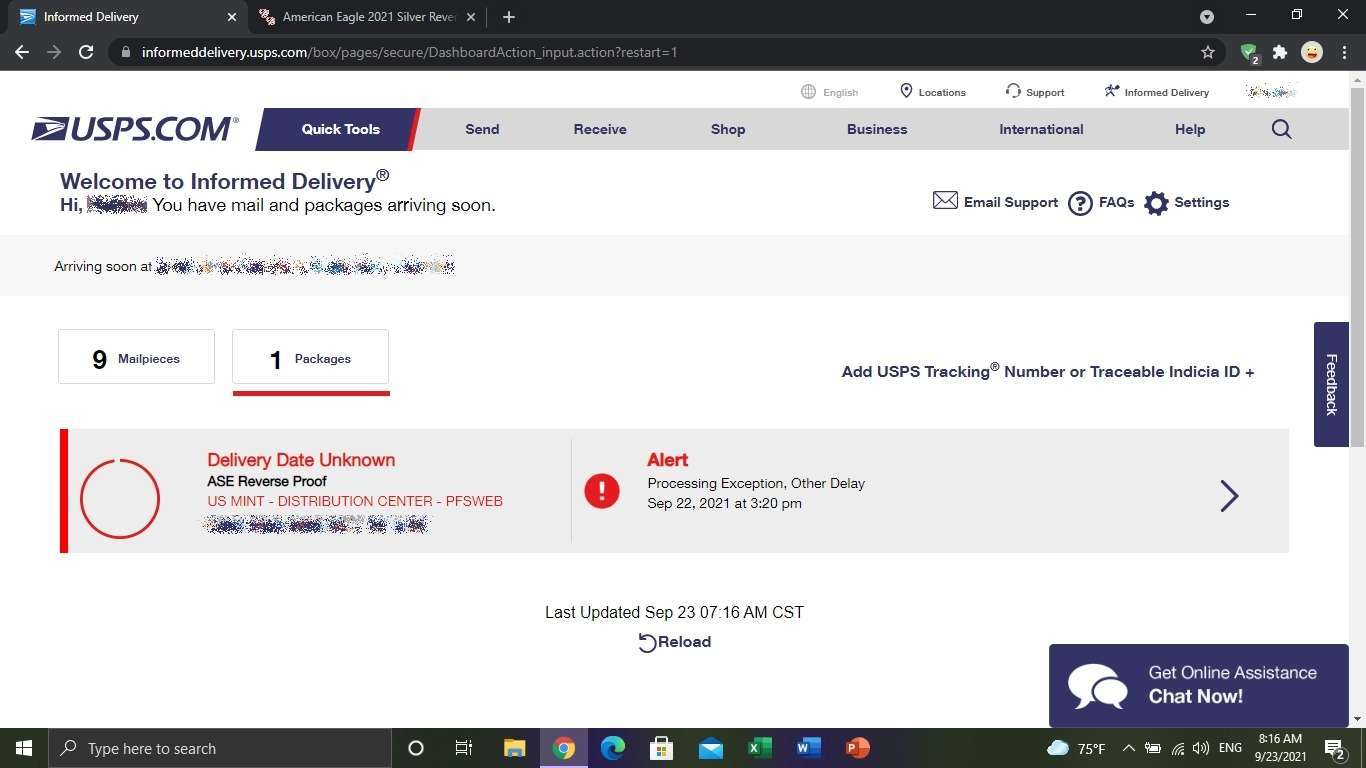Open the Mail app from the taskbar

pyautogui.click(x=711, y=748)
